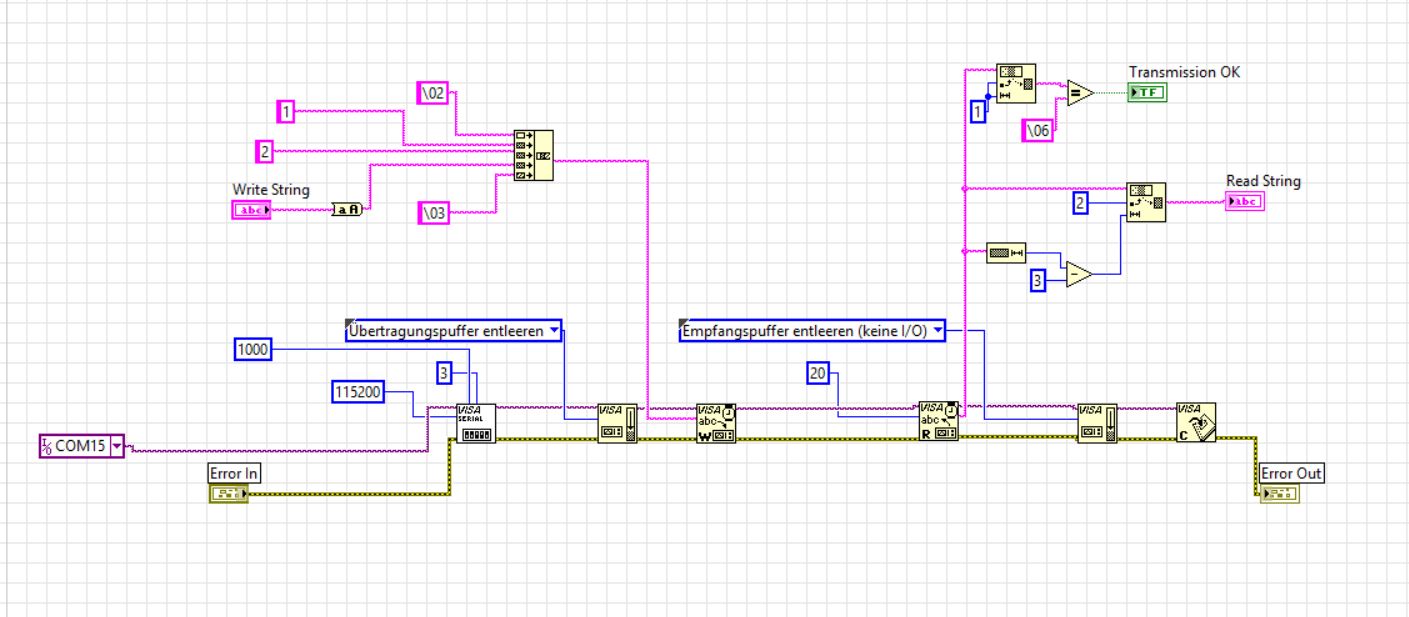This screenshot has width=1409, height=617.
Task: Select the VISA Close node
Action: [x=1196, y=423]
